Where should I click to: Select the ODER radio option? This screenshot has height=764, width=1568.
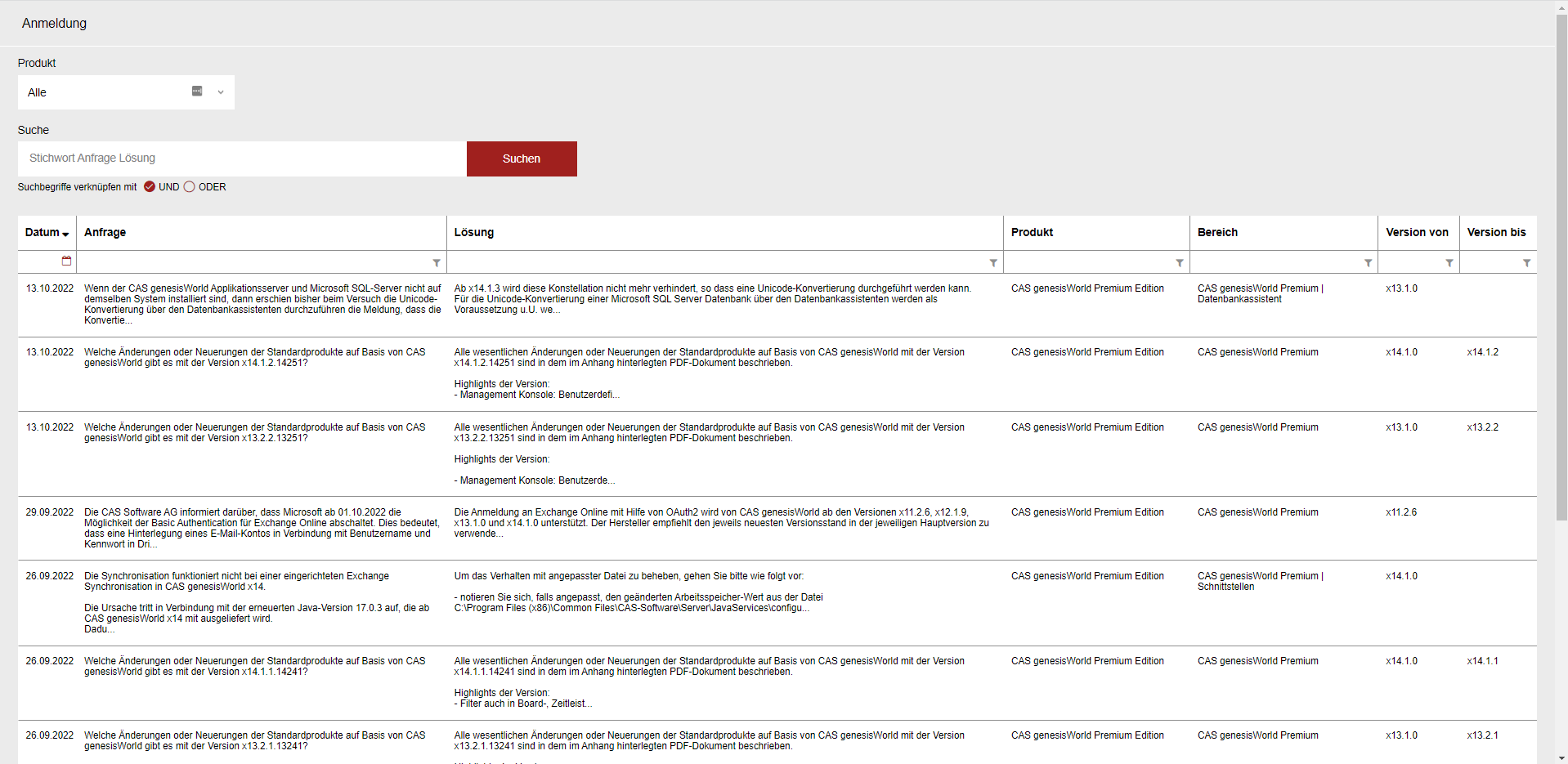click(x=190, y=186)
